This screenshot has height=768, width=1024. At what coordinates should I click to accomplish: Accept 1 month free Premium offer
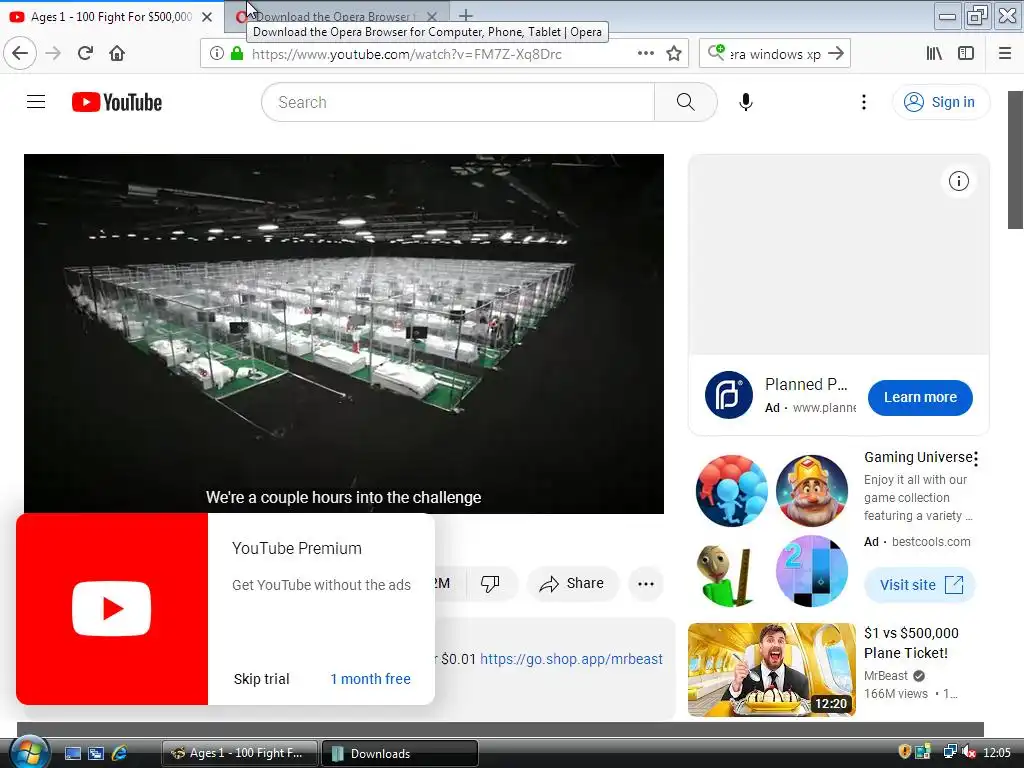click(370, 679)
